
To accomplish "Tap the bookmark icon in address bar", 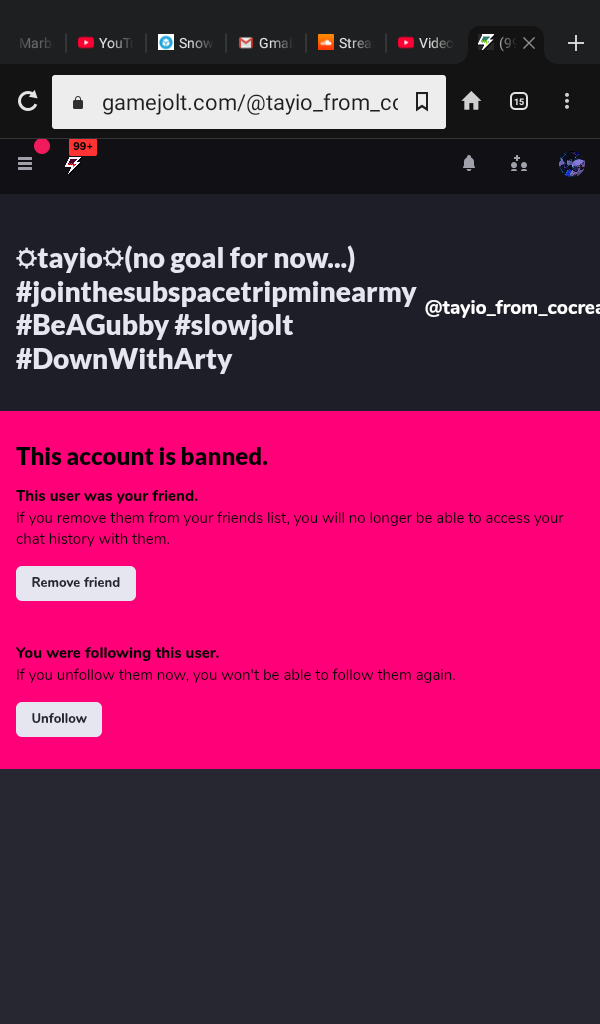I will (x=422, y=101).
